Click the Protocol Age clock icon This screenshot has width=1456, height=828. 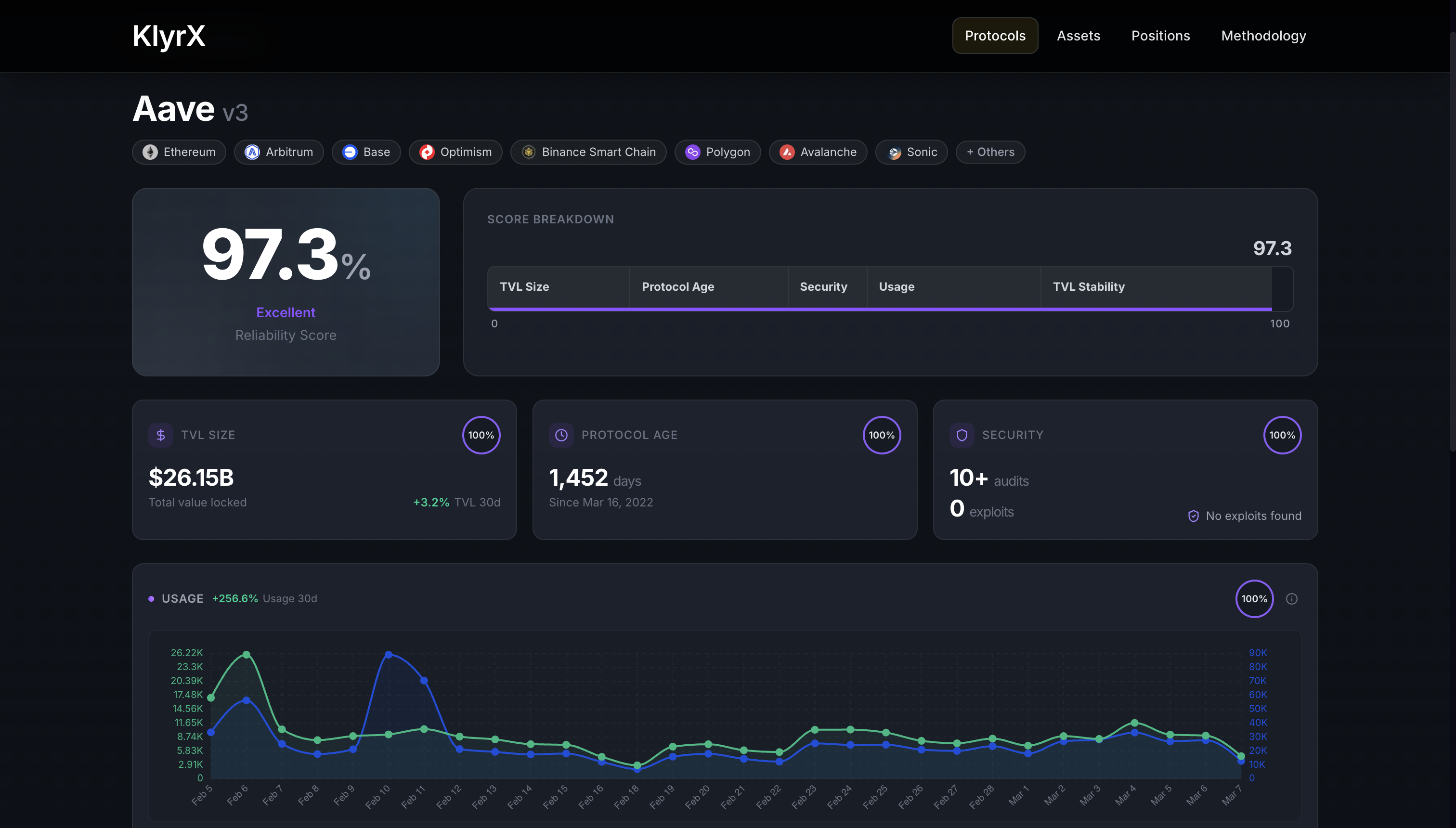(x=561, y=435)
